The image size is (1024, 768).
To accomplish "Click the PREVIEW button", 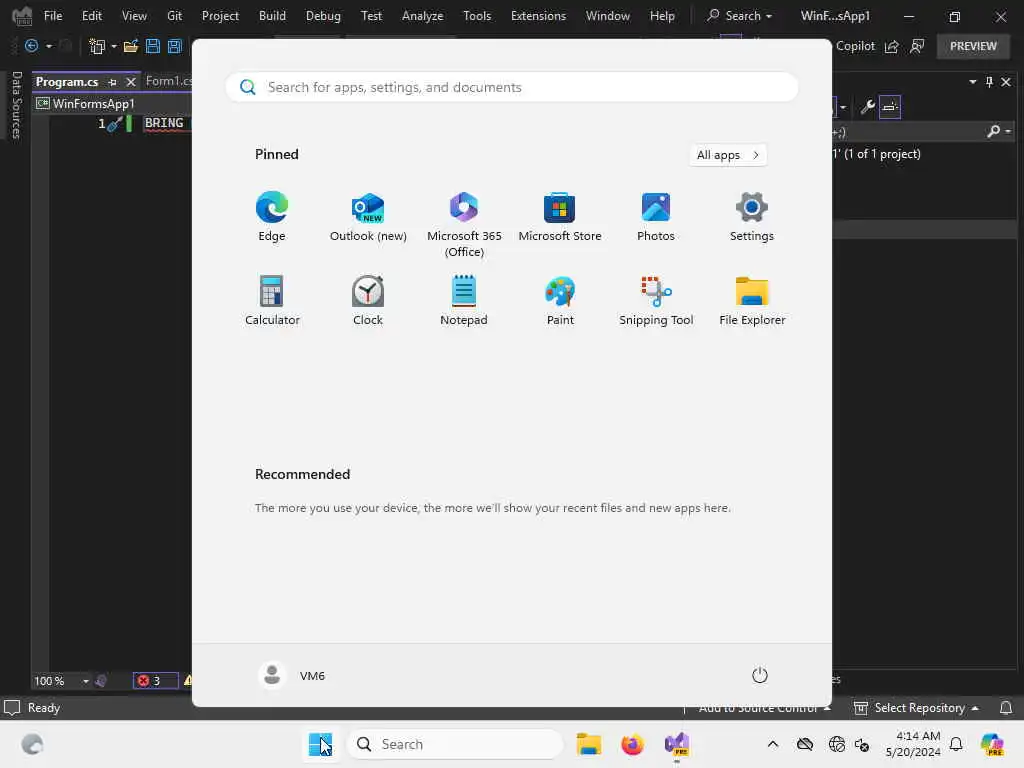I will point(973,46).
